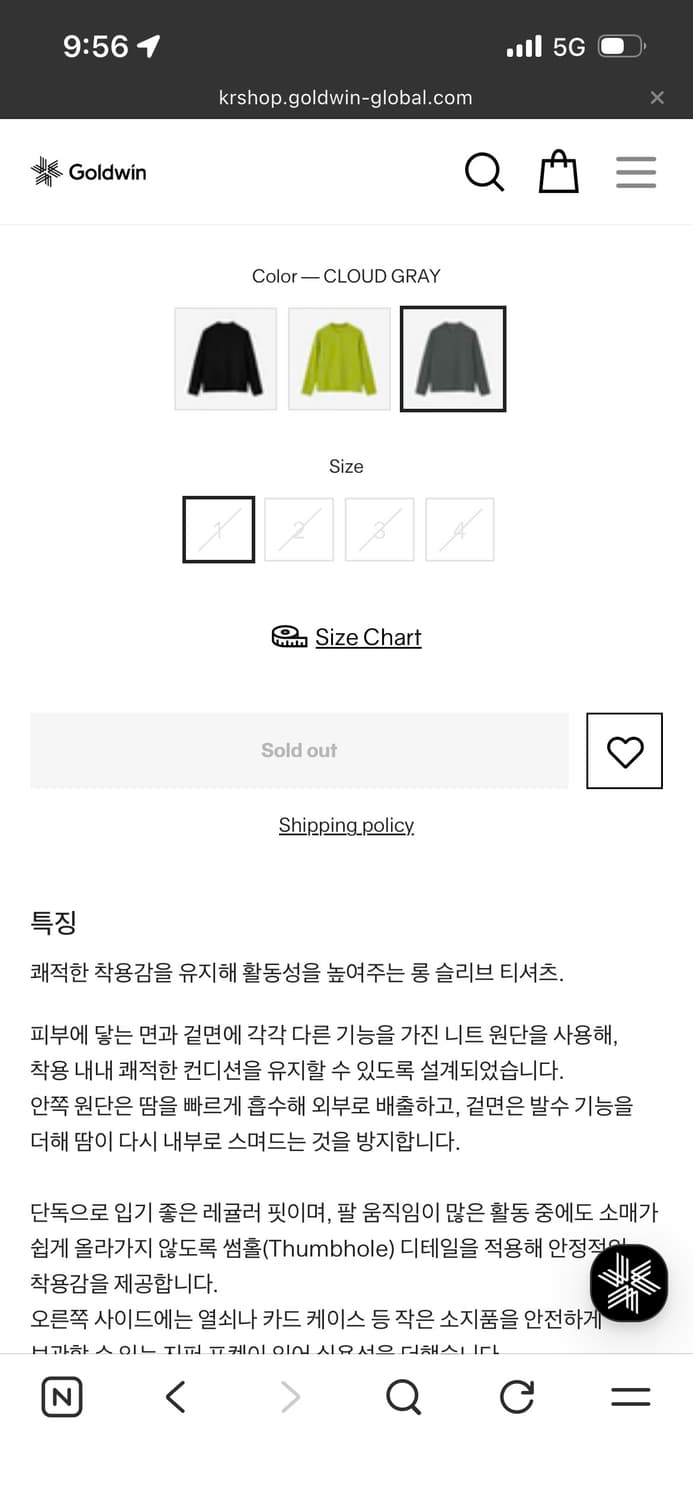Open the site hamburger menu
The image size is (693, 1500).
(x=636, y=171)
